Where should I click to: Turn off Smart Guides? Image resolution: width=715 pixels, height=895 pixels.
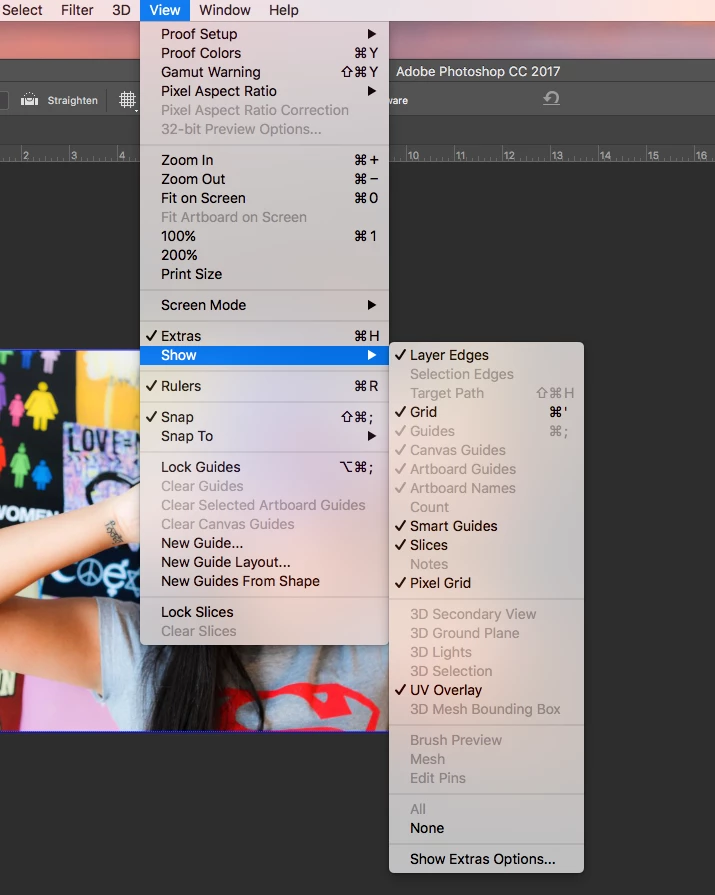click(x=486, y=526)
